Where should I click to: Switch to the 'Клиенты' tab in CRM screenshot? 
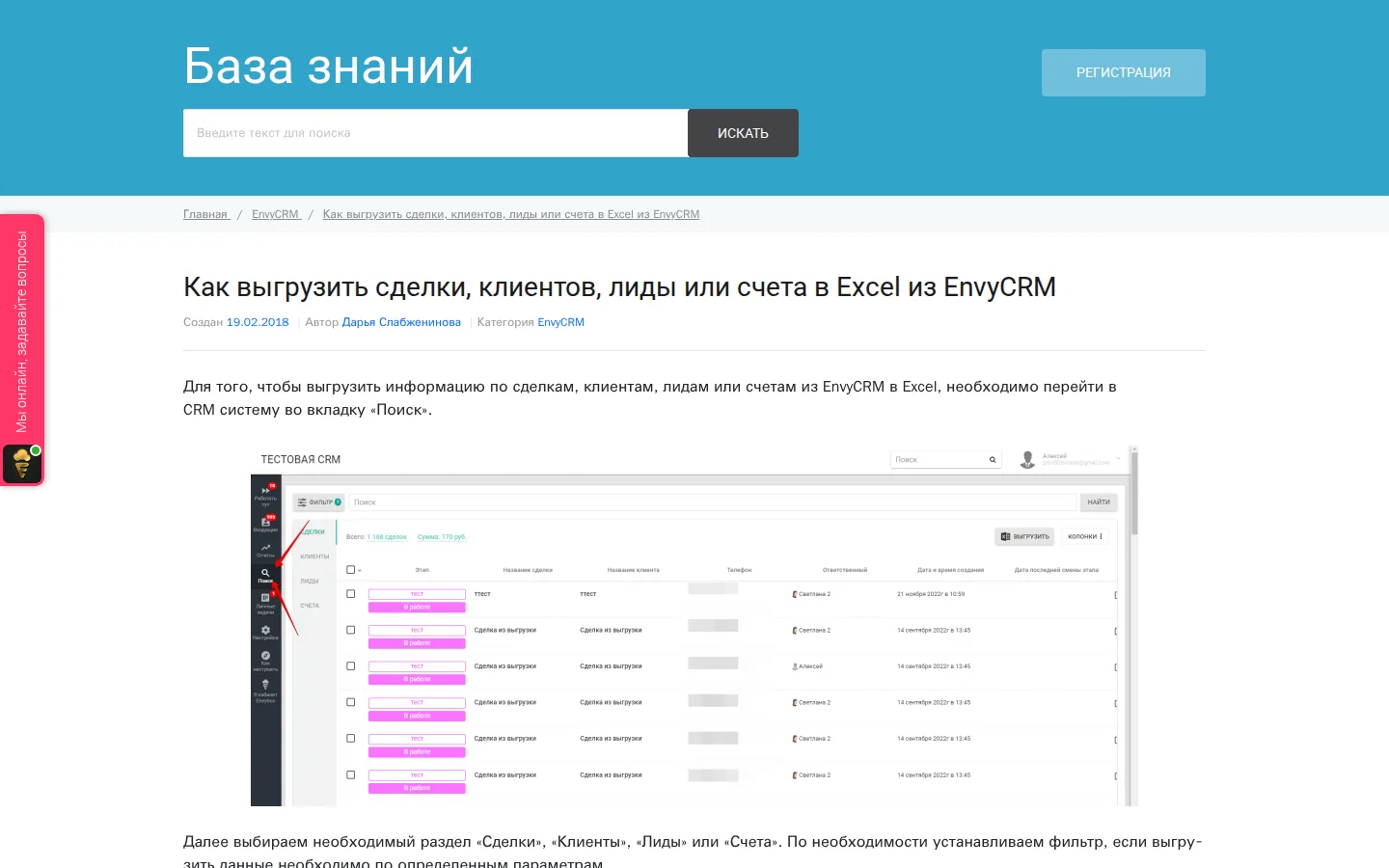314,556
